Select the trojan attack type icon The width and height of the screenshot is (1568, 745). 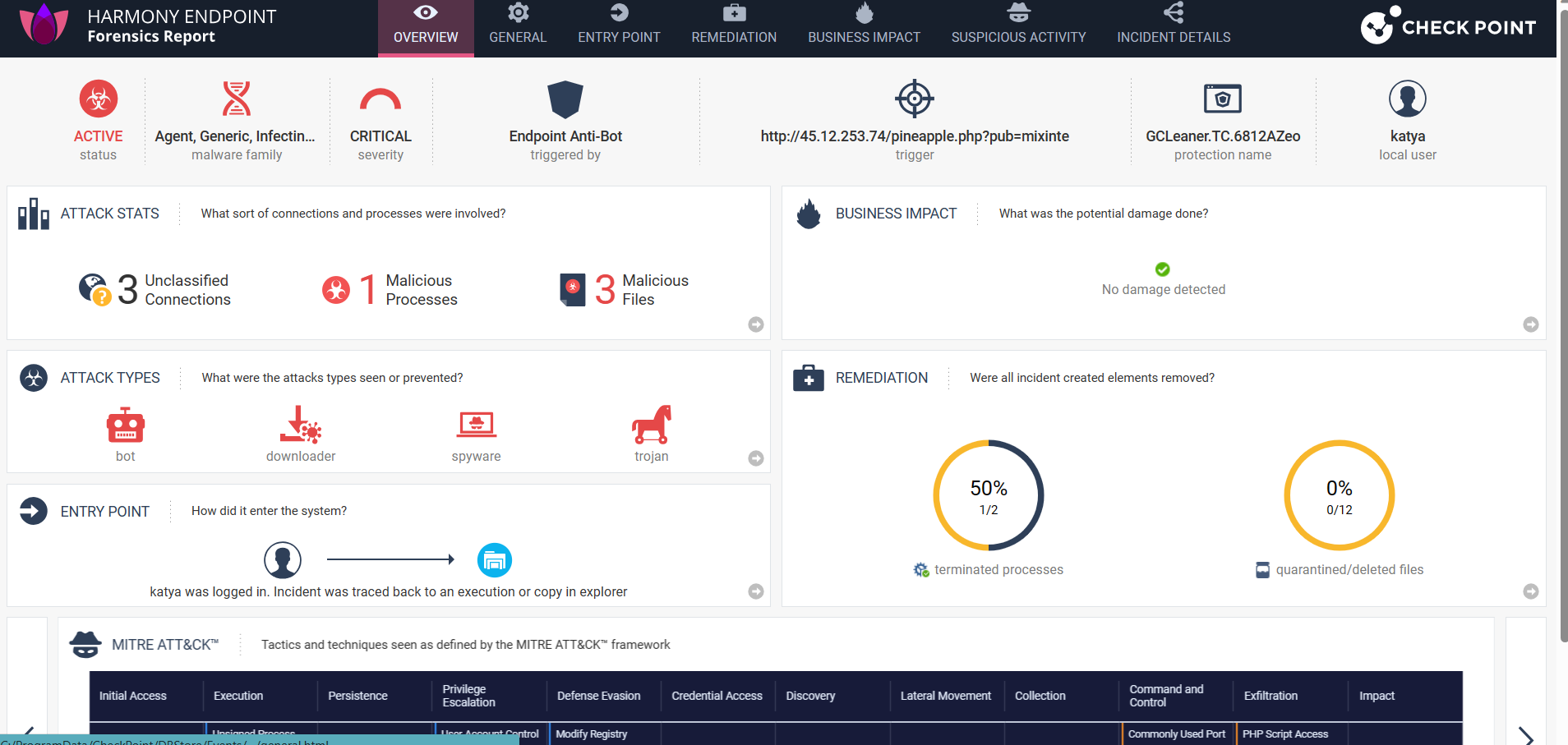click(652, 425)
